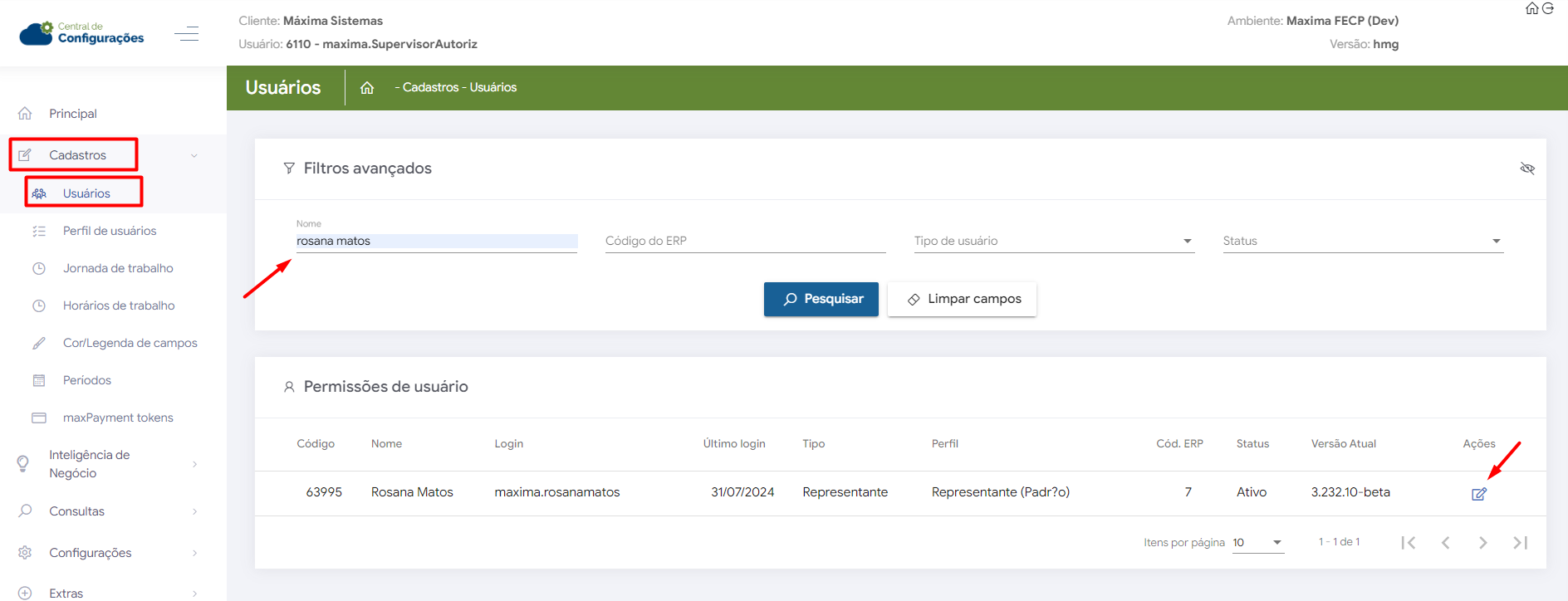Click the logout icon at top right
The image size is (1568, 601).
click(x=1548, y=8)
